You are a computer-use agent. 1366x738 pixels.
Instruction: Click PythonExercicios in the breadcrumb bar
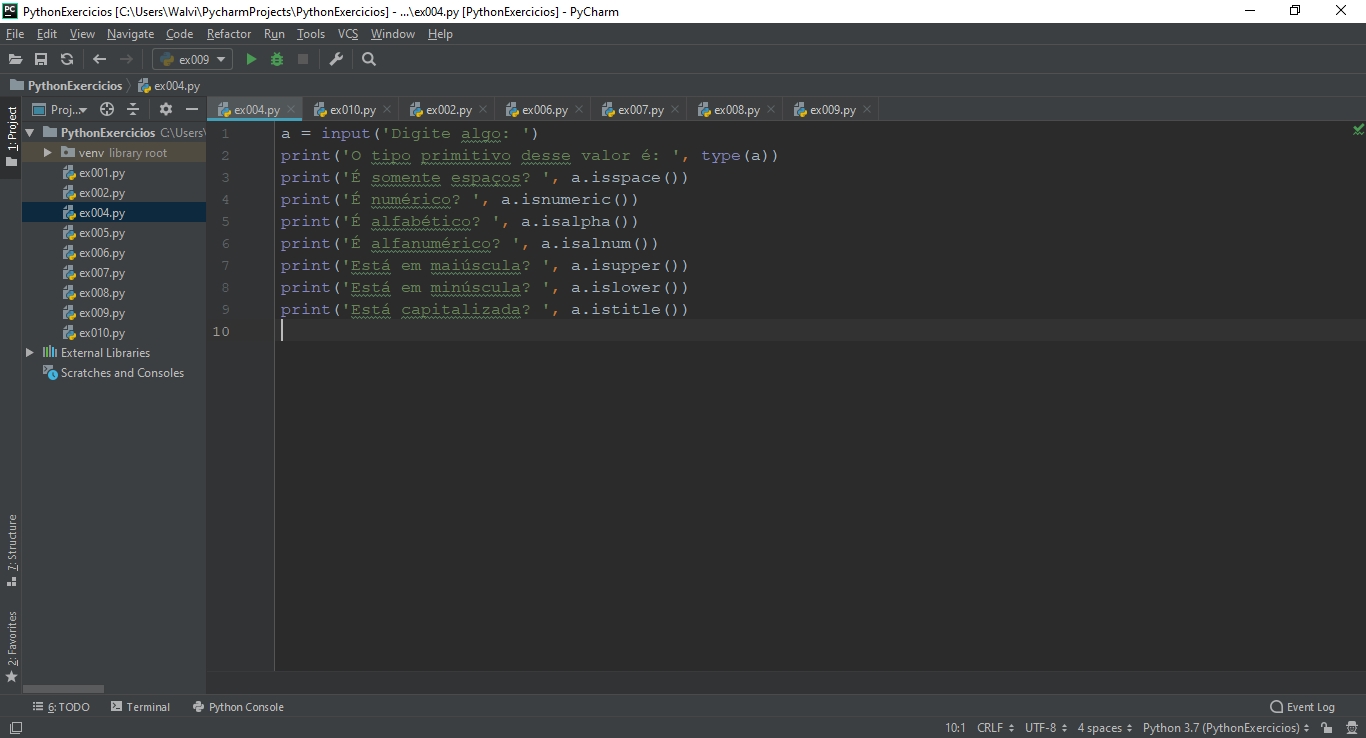coord(66,86)
